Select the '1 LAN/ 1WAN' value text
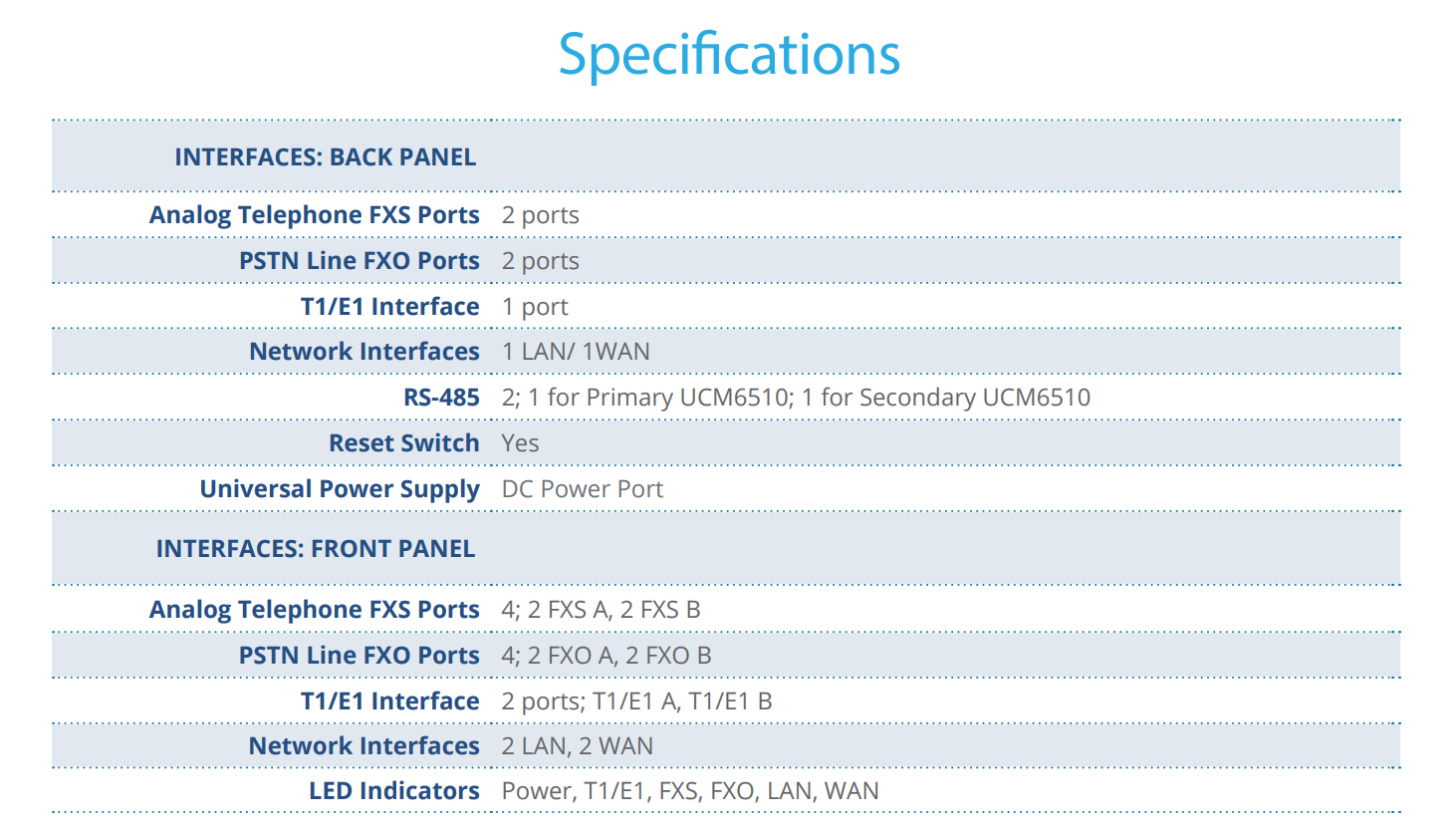The height and width of the screenshot is (836, 1456). (x=576, y=352)
